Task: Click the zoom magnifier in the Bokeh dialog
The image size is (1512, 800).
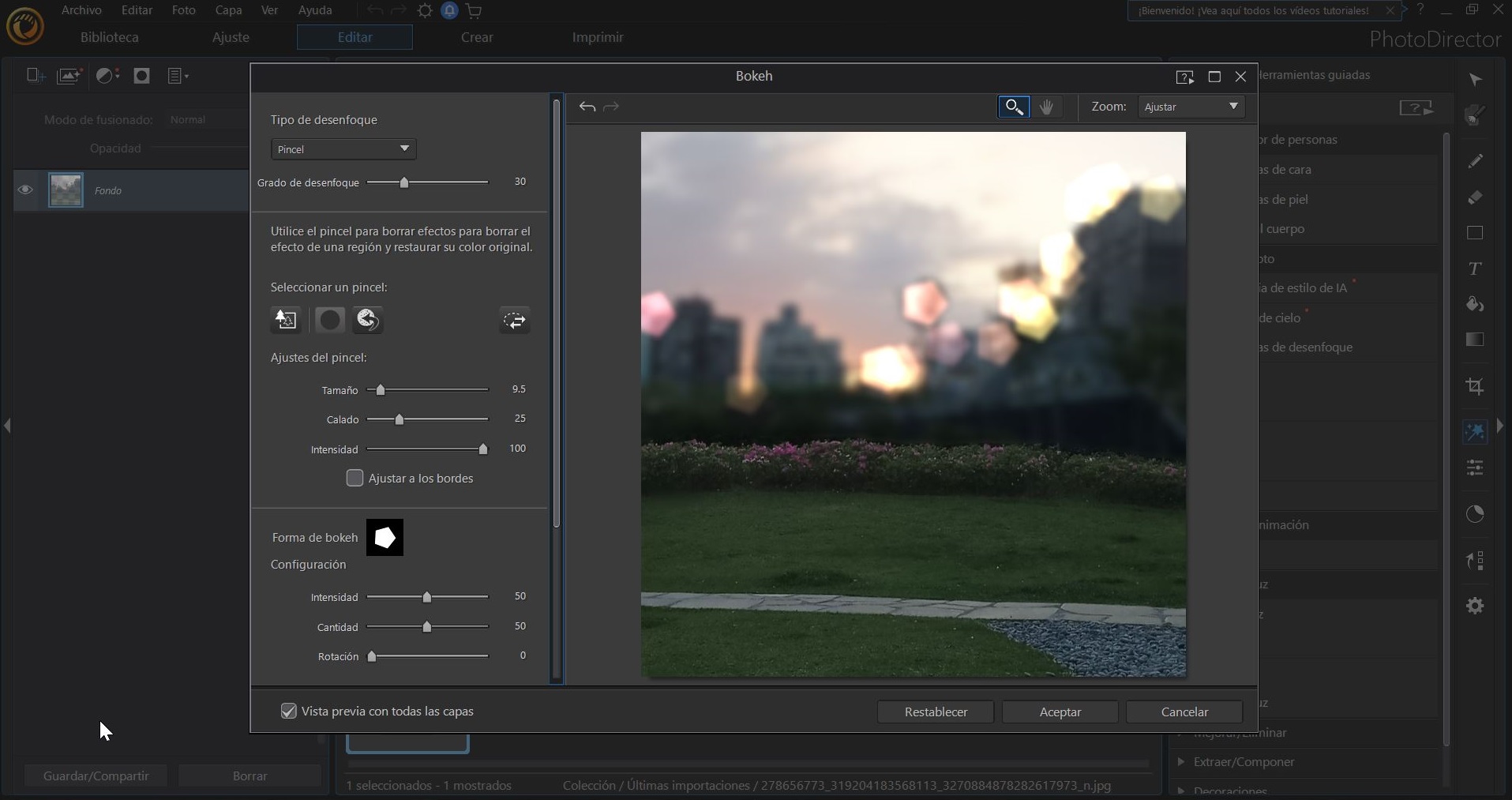Action: [1014, 107]
